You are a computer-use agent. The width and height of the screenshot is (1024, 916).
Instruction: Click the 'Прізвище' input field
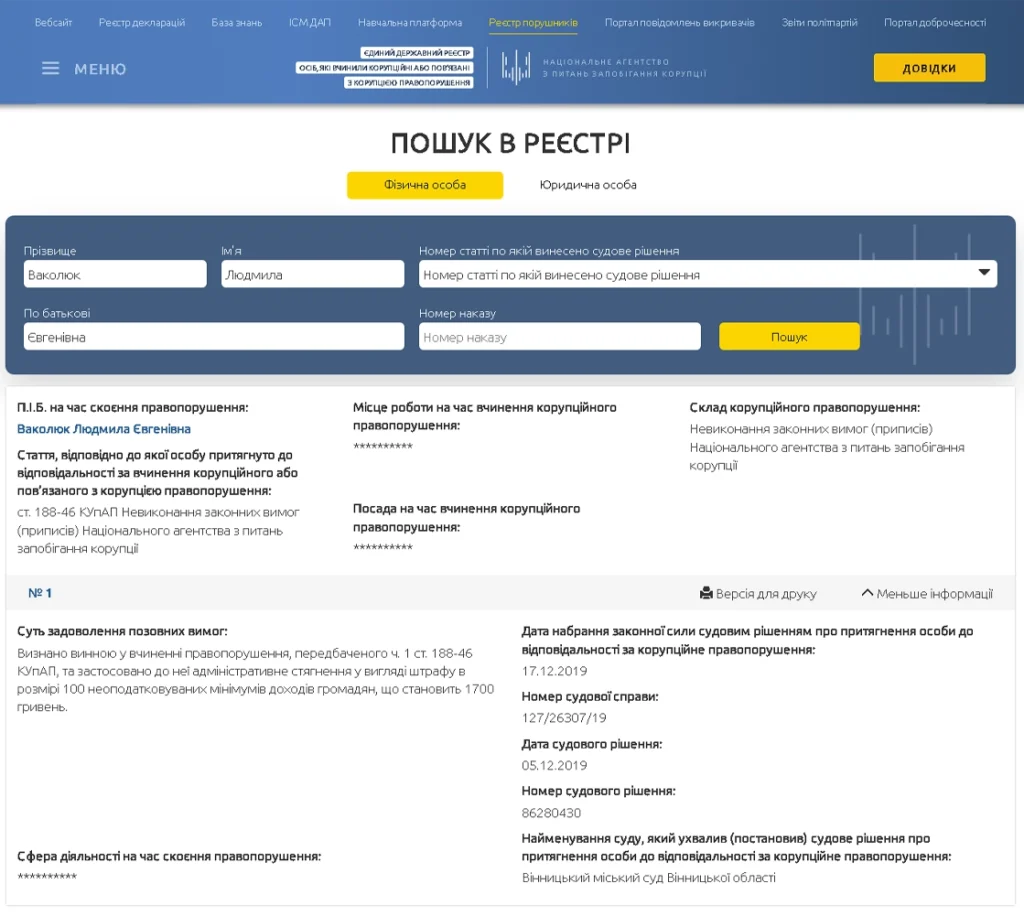point(115,274)
